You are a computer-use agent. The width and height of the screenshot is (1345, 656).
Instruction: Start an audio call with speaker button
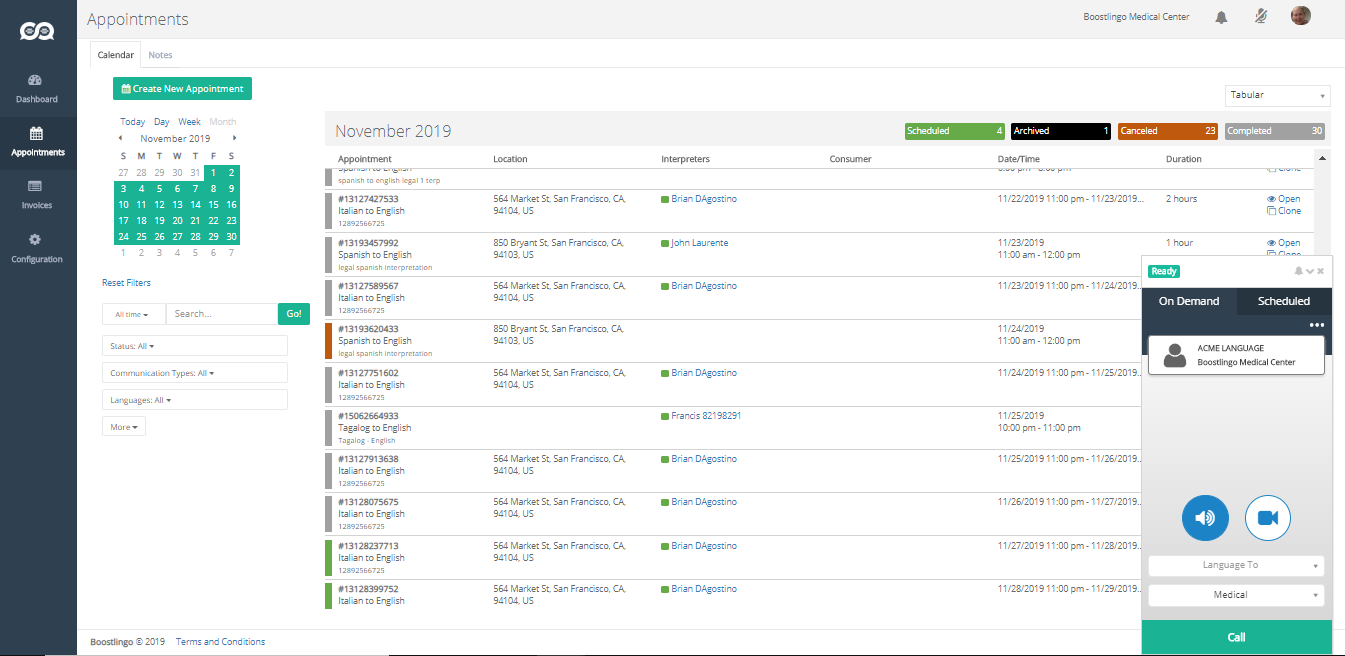pyautogui.click(x=1205, y=517)
